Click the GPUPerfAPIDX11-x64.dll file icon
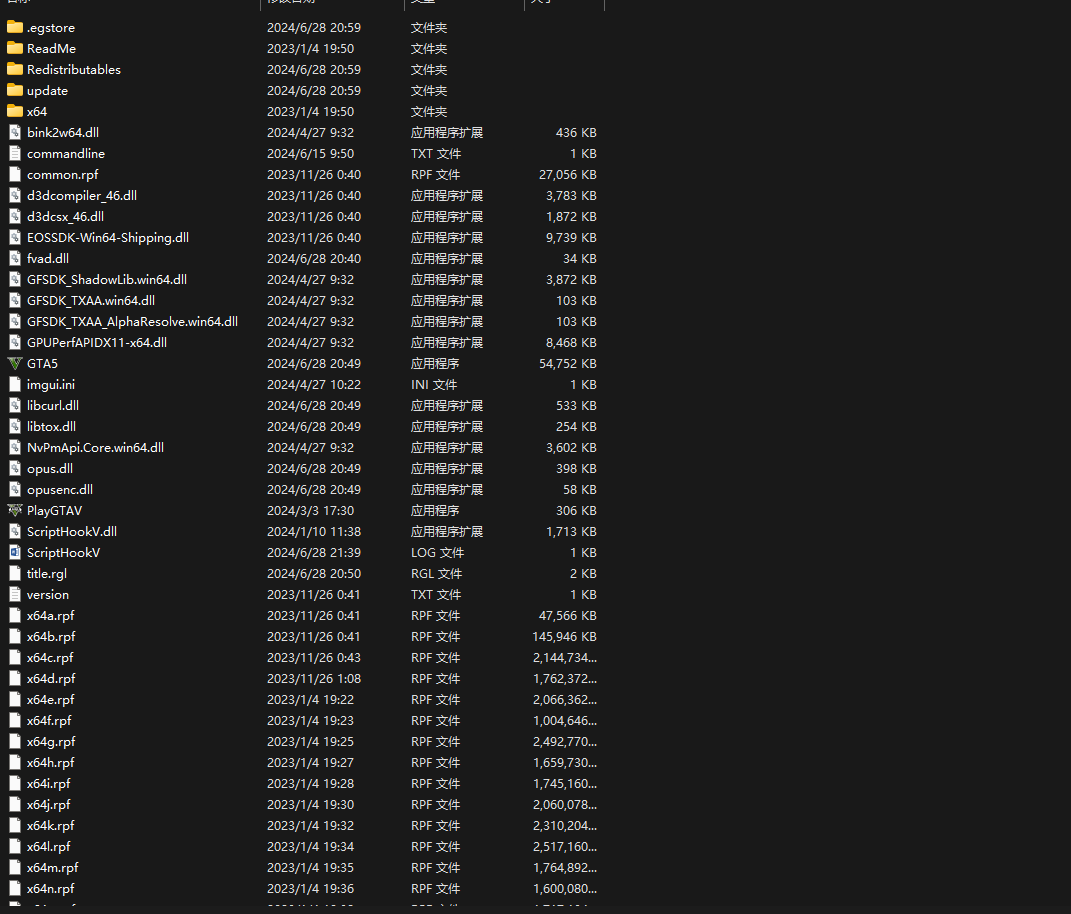The height and width of the screenshot is (914, 1071). 15,342
